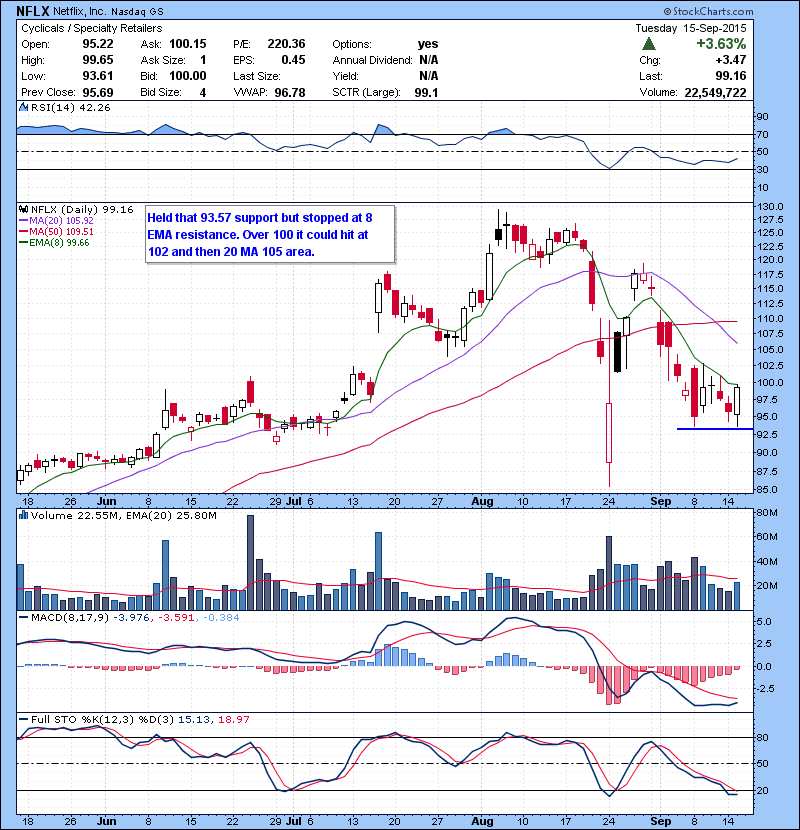Click the 5.0 MACD axis label
Screen dimensions: 800x830
pos(763,621)
